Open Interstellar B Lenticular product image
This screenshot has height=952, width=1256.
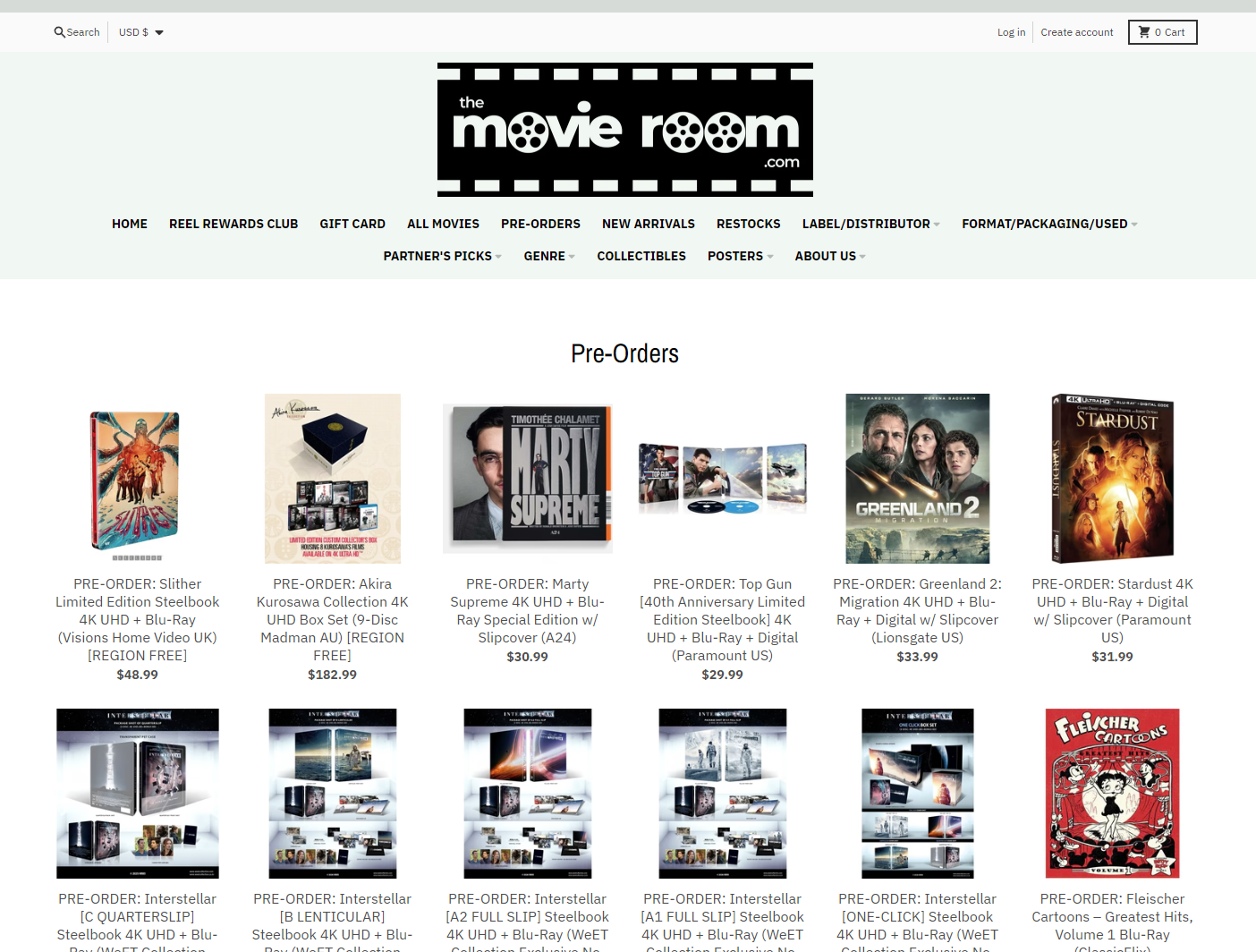point(333,794)
